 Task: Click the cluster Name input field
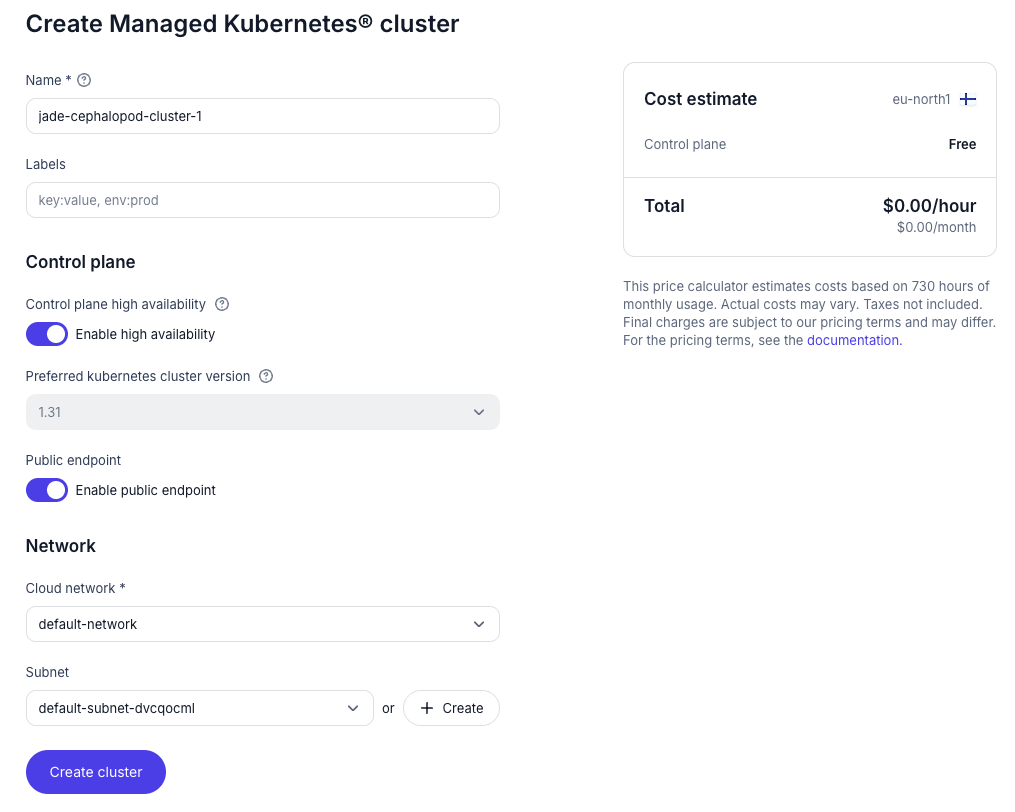pos(262,116)
